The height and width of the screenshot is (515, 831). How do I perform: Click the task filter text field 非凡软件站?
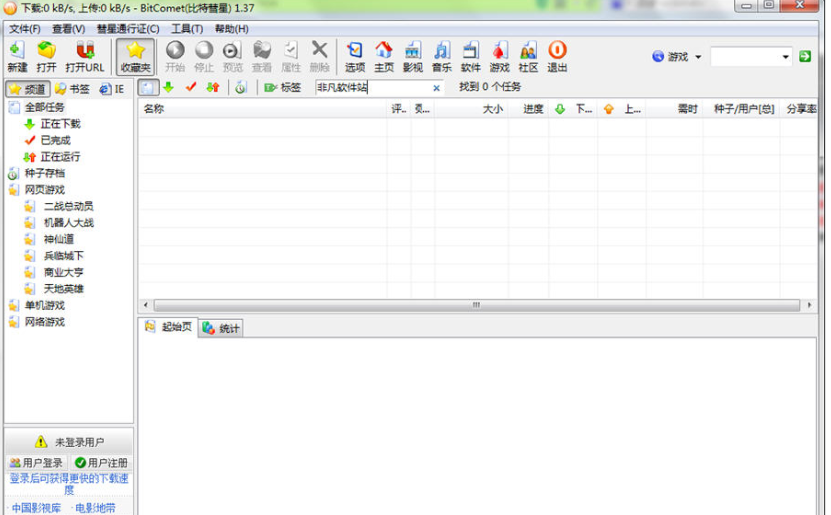click(x=373, y=87)
